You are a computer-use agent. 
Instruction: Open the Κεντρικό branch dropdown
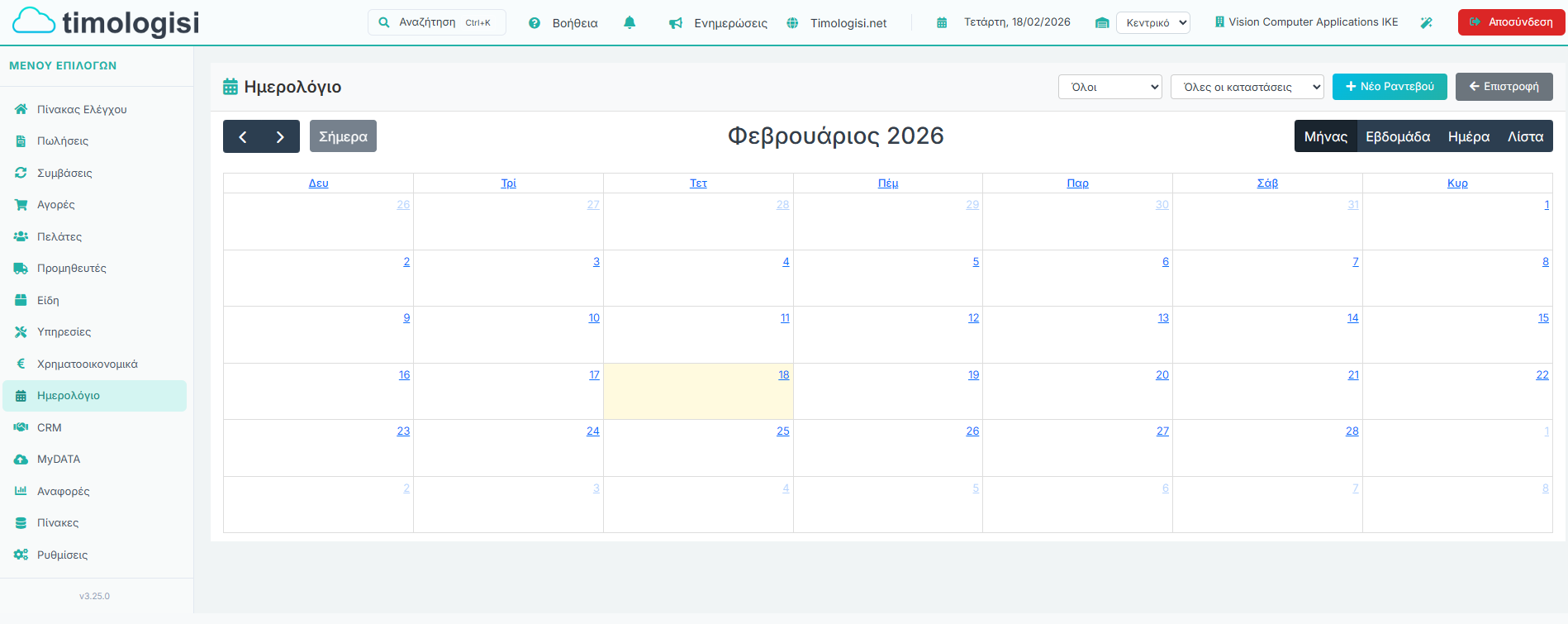pos(1153,23)
